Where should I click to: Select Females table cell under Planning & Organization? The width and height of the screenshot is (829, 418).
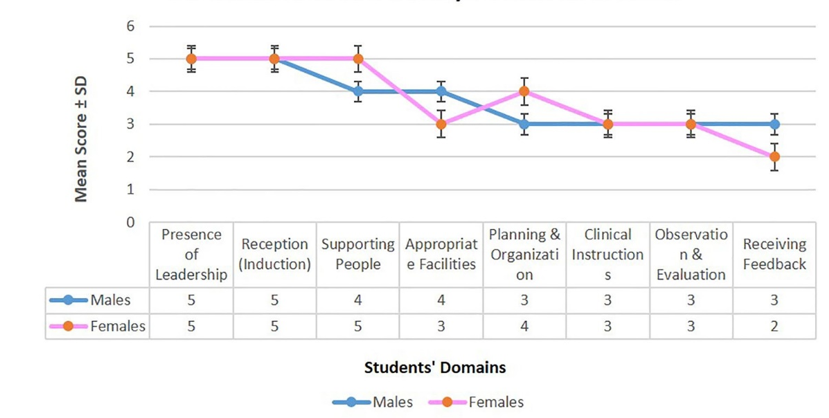524,326
